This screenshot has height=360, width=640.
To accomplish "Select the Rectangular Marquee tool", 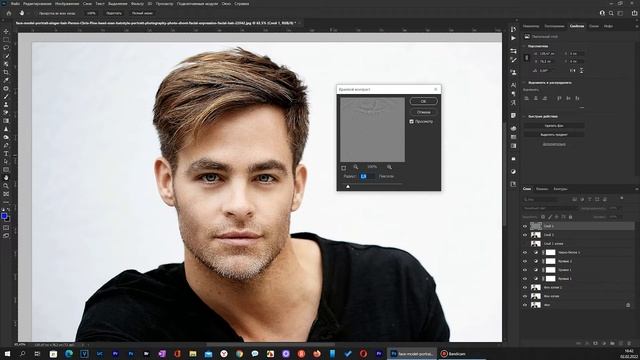I will 6,40.
